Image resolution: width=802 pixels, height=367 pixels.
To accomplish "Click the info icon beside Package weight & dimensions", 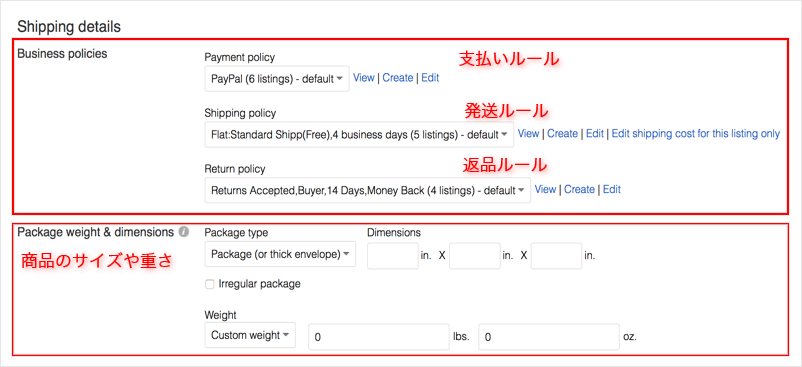I will [184, 233].
